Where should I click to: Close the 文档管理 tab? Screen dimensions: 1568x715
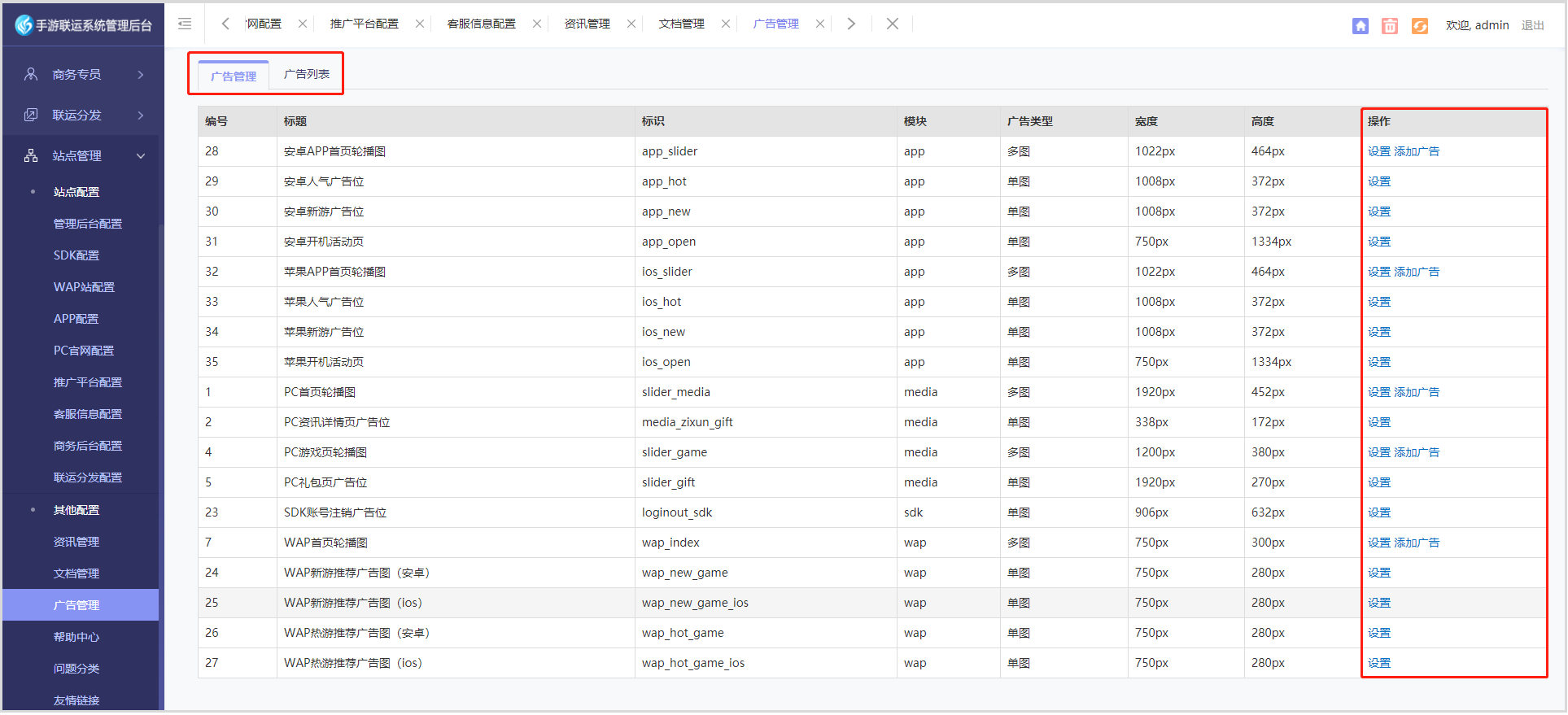click(x=726, y=24)
